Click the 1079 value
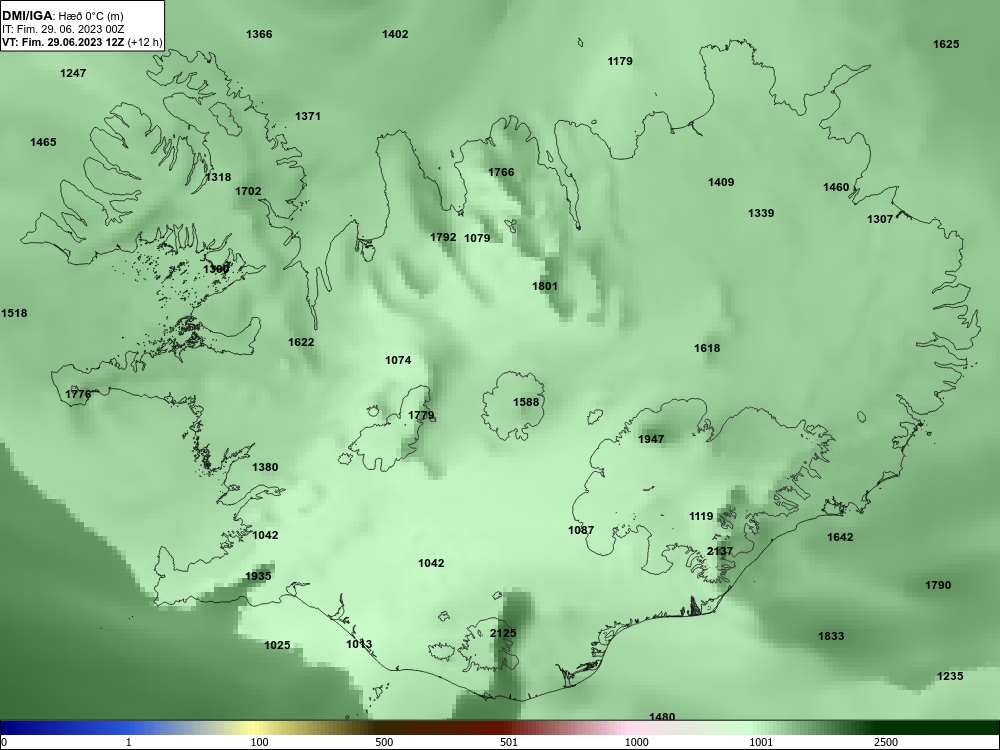 pyautogui.click(x=477, y=239)
